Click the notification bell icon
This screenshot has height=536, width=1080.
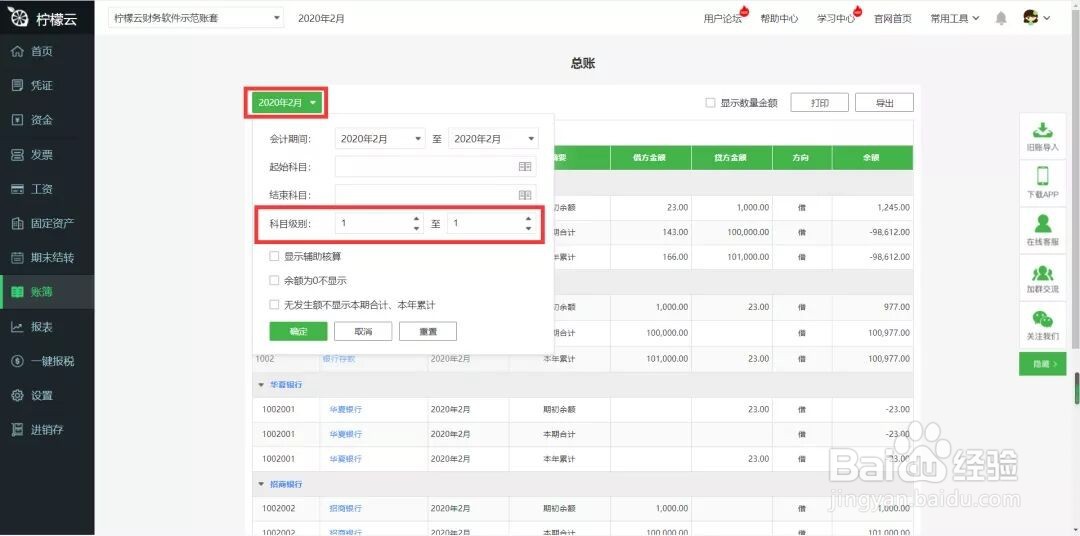point(1001,19)
